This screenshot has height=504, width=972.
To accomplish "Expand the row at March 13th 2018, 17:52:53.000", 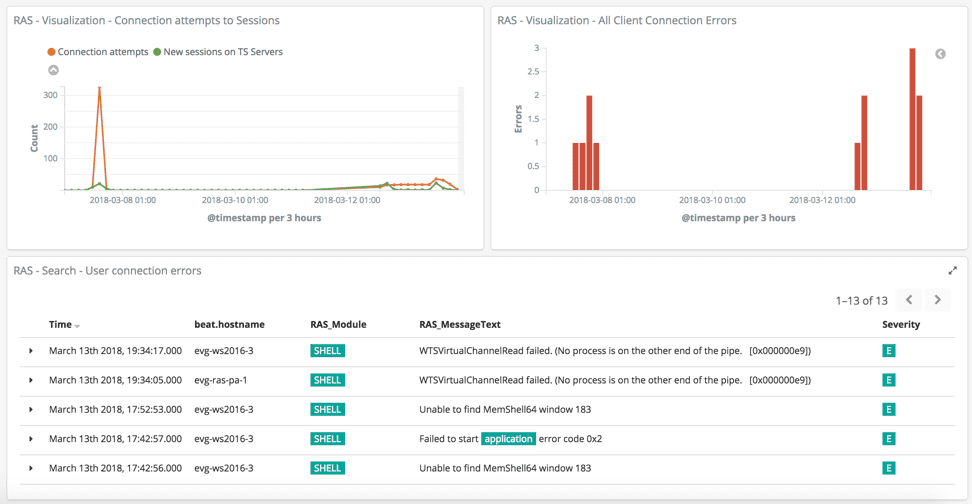I will coord(30,410).
